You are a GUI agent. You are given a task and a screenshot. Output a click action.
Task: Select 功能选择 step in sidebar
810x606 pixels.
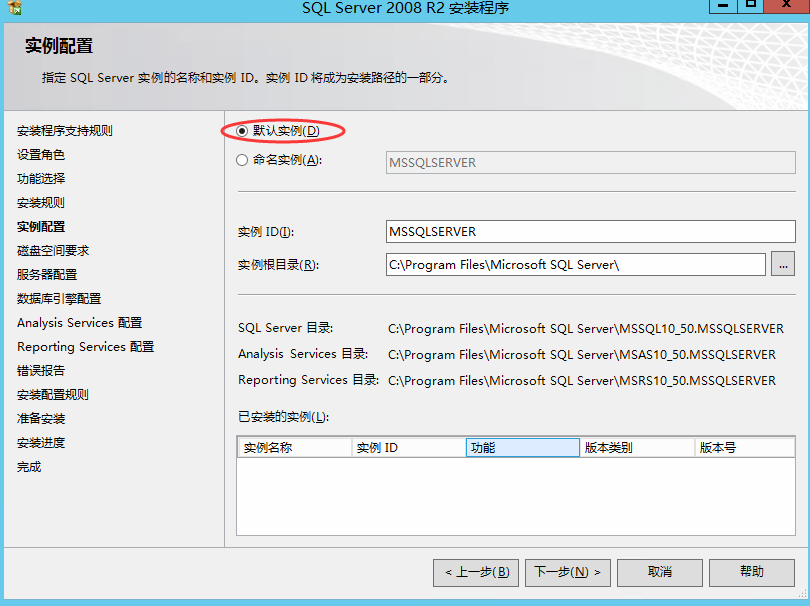(41, 179)
